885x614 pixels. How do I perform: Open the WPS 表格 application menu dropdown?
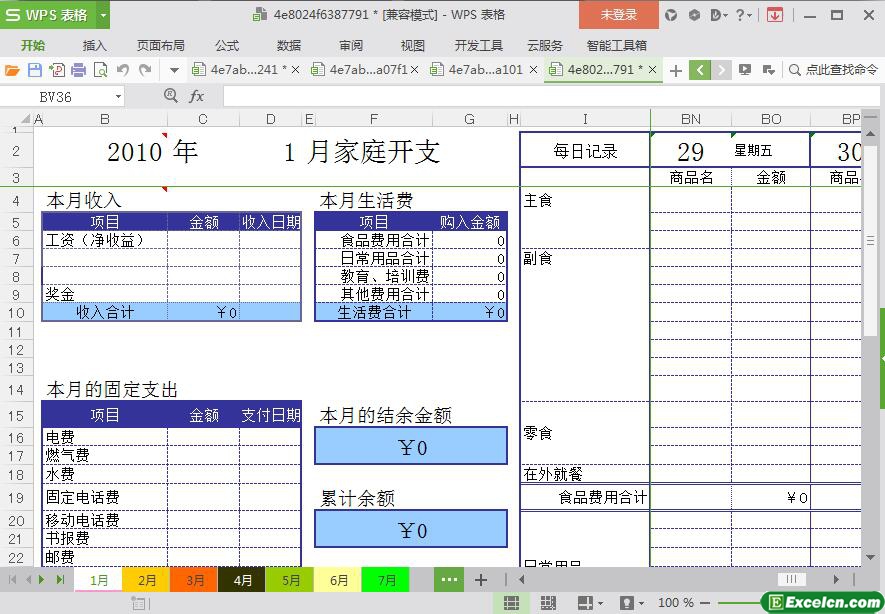pos(102,15)
